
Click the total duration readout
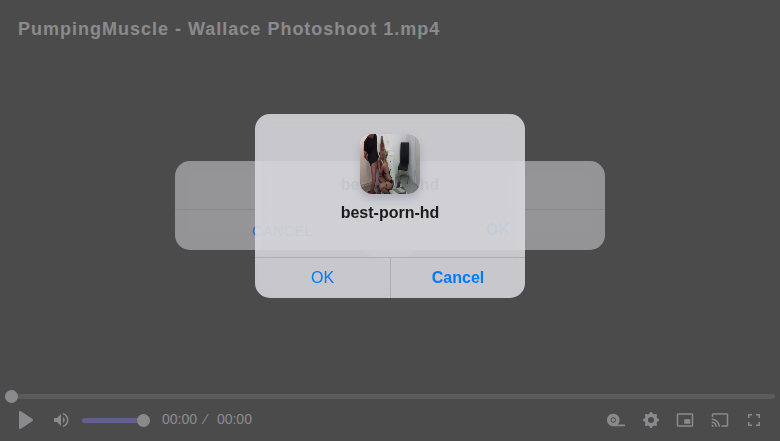click(x=234, y=420)
